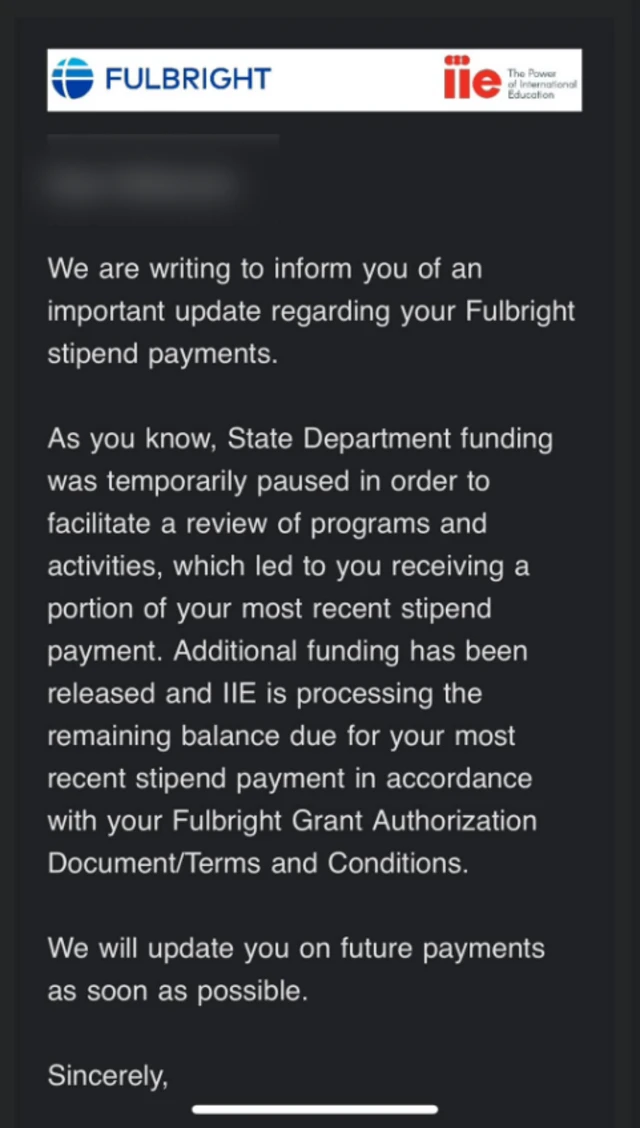The image size is (640, 1128).
Task: Click the phrase 'State Department funding'
Action: point(390,438)
